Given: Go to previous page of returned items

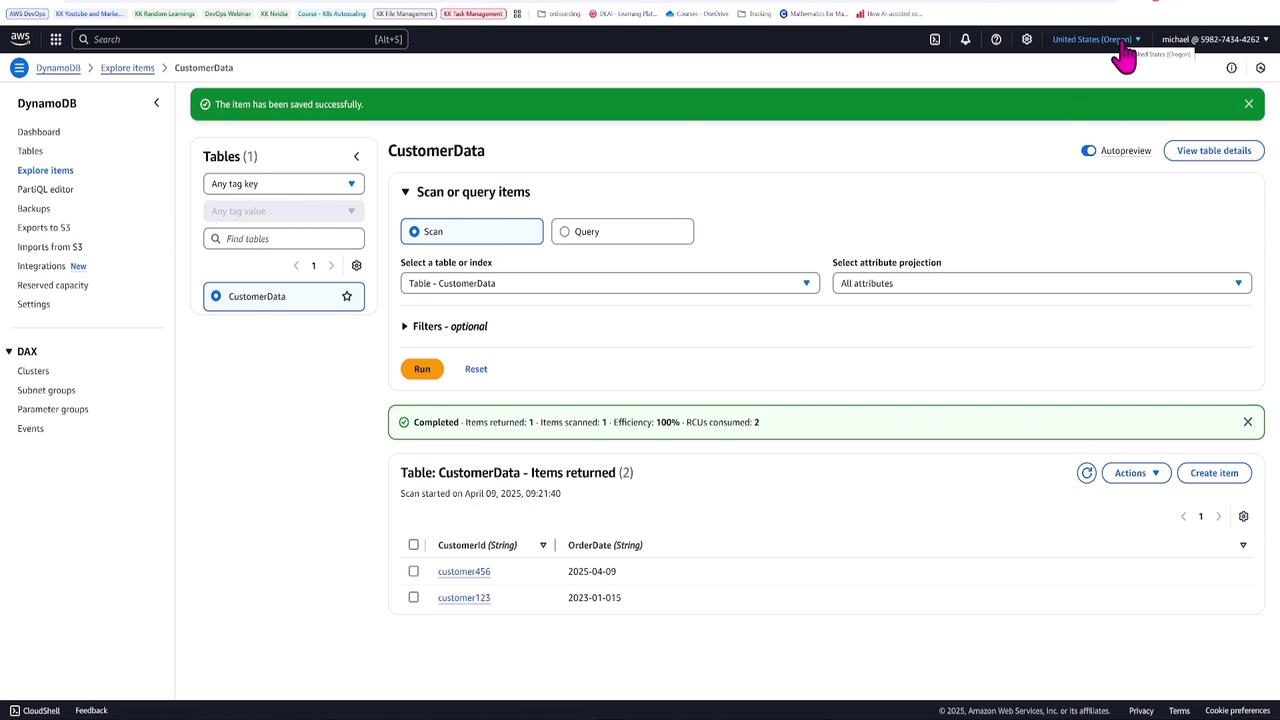Looking at the screenshot, I should point(1183,516).
